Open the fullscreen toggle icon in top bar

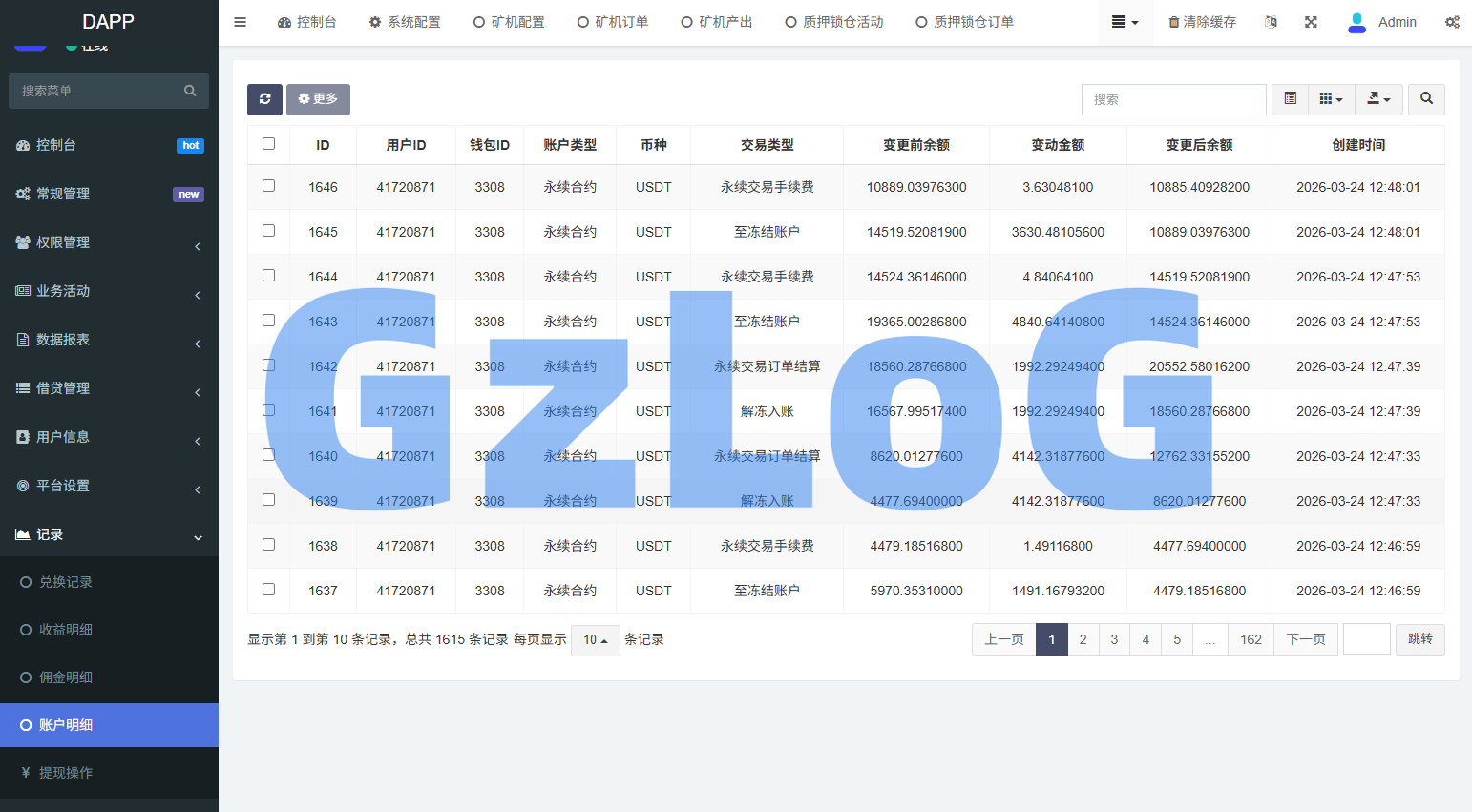point(1311,21)
